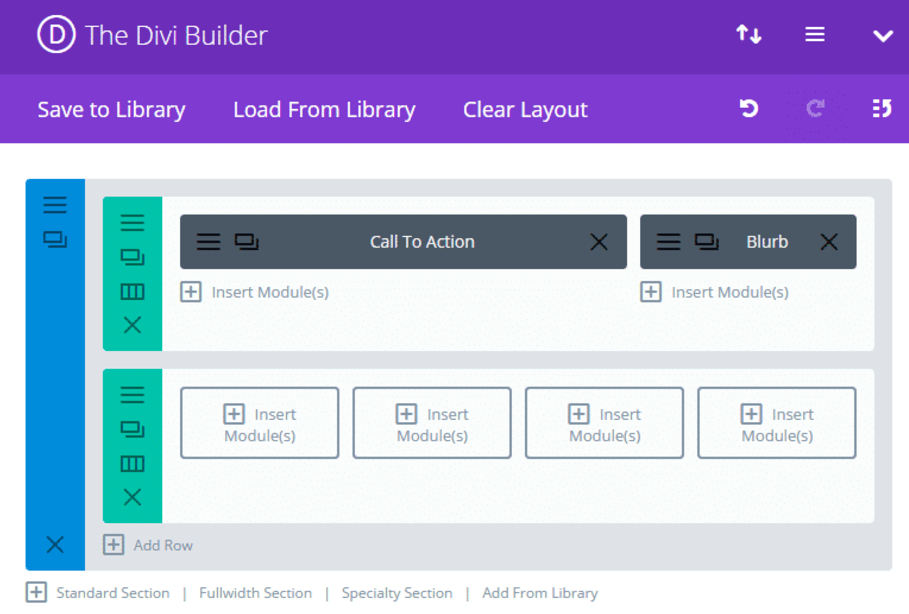
Task: Delete the first row
Action: 132,325
